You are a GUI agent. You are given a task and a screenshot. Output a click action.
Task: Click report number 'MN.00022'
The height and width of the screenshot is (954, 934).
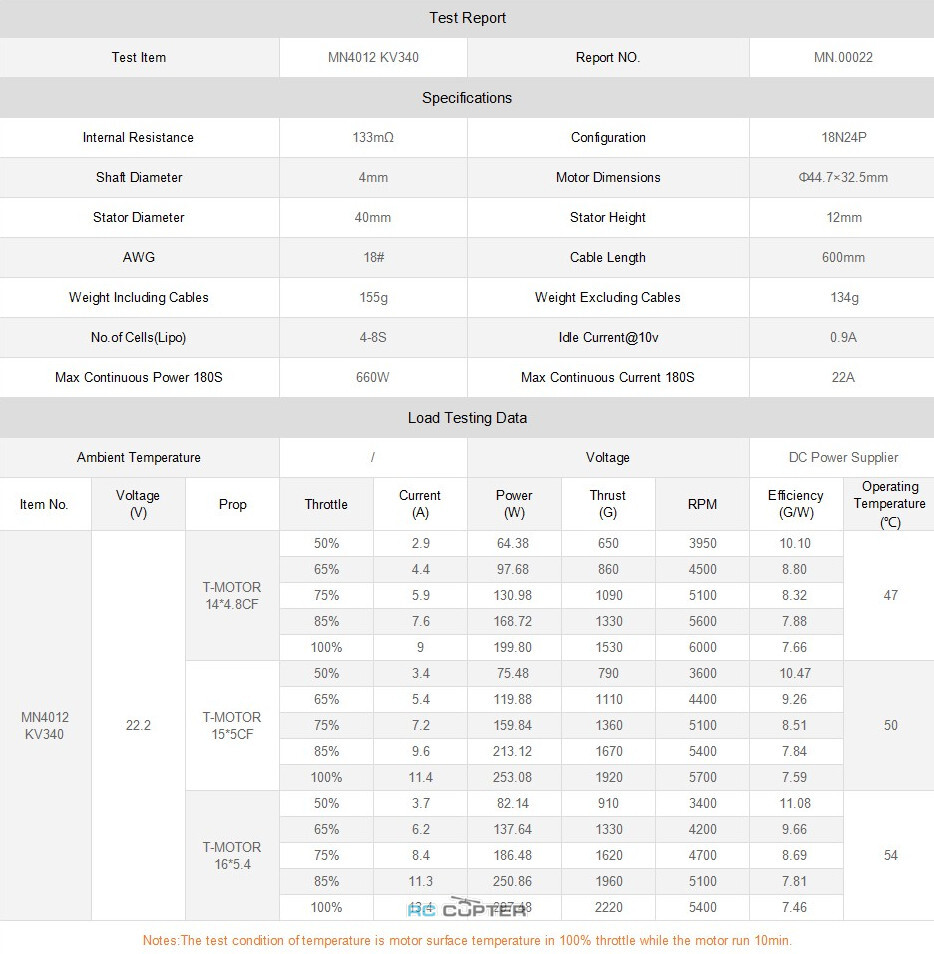(x=843, y=57)
